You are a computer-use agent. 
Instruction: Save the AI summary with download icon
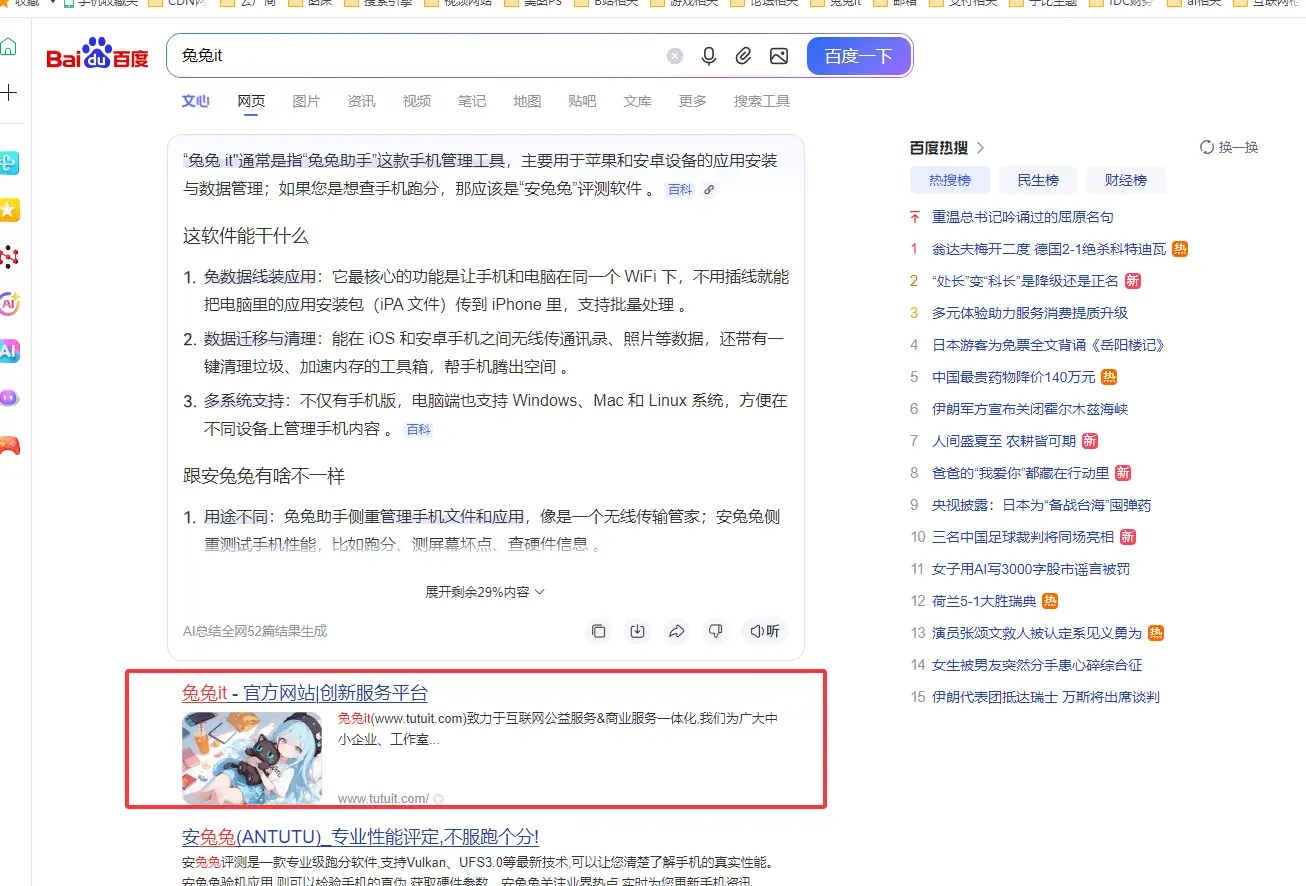(x=637, y=631)
